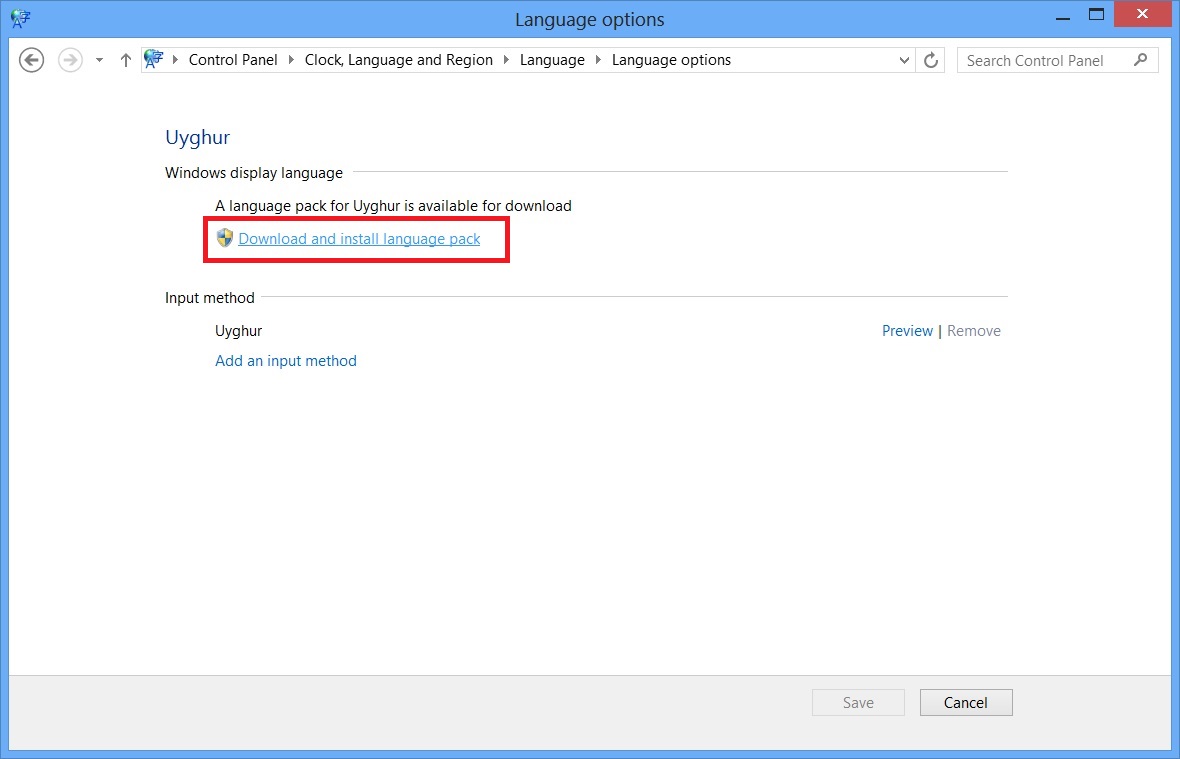Remove the Uyghur input method

(x=974, y=331)
